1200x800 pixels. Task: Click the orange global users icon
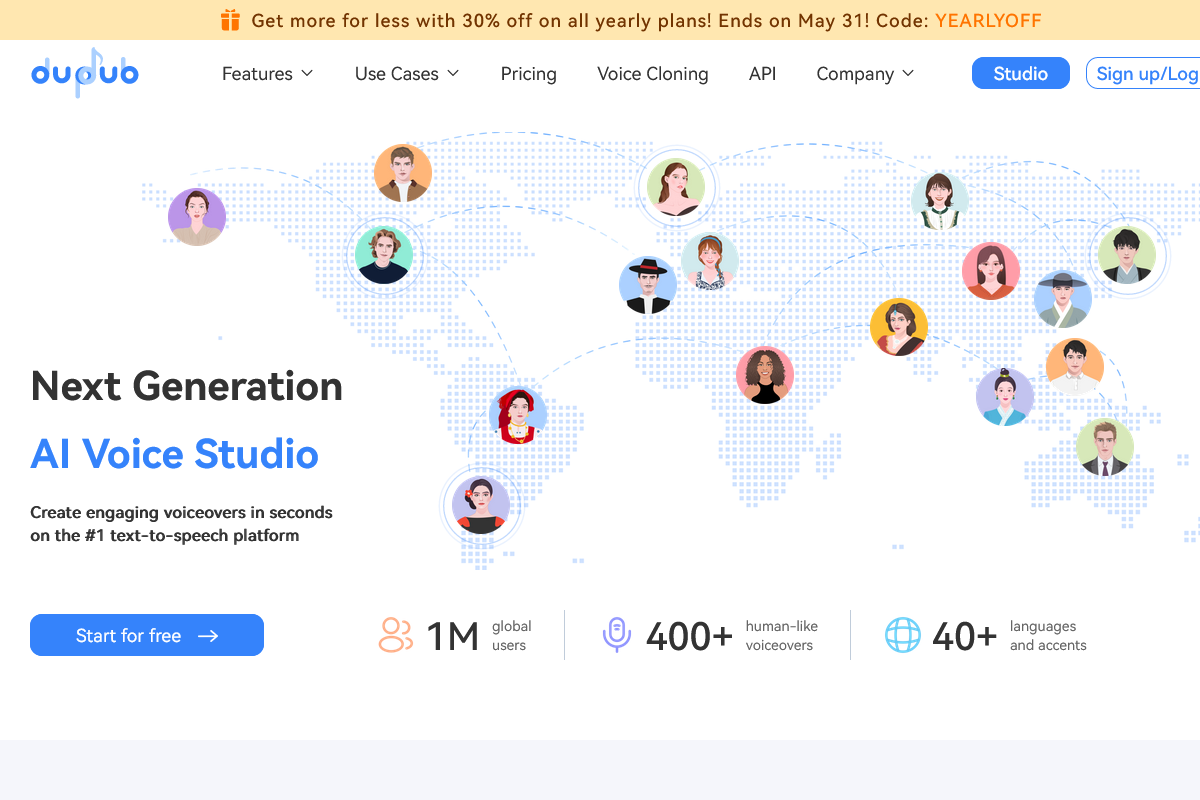pyautogui.click(x=396, y=634)
